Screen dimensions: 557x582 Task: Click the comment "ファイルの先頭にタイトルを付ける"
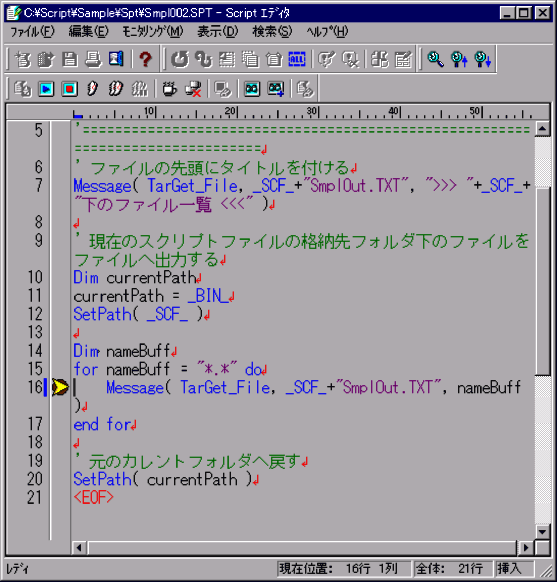pos(220,168)
